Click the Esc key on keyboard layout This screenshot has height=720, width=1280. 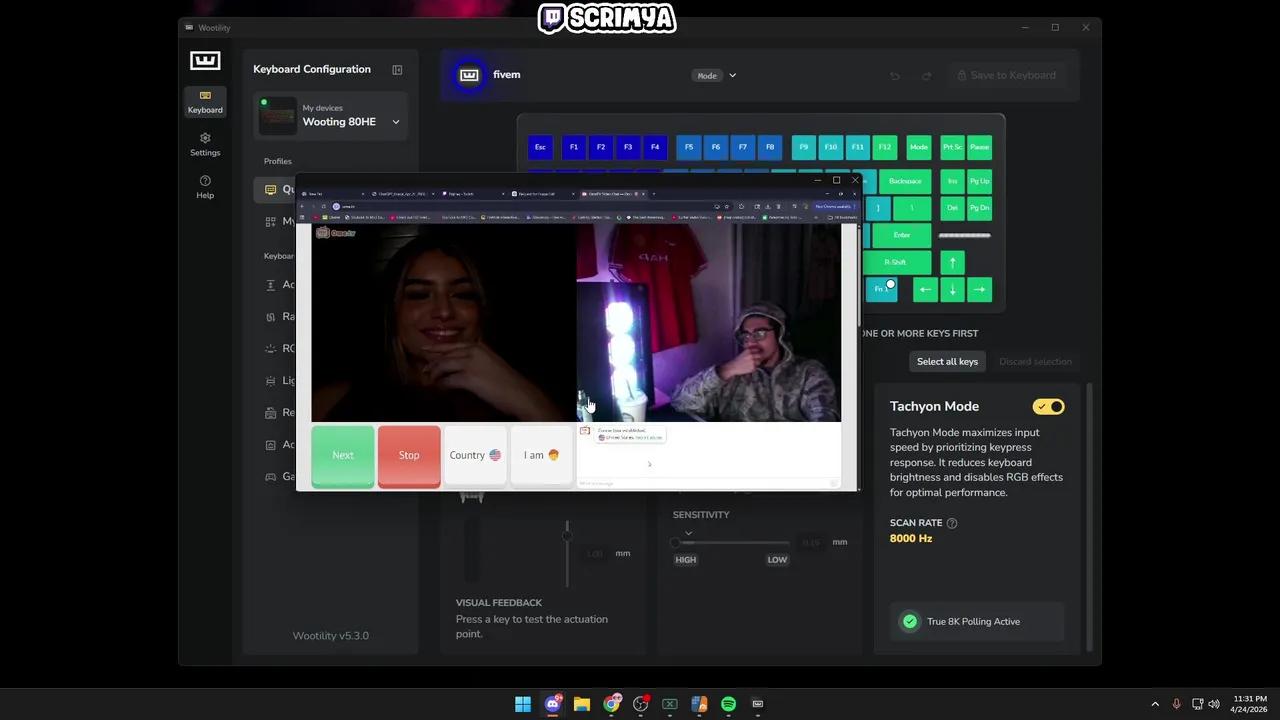tap(540, 147)
